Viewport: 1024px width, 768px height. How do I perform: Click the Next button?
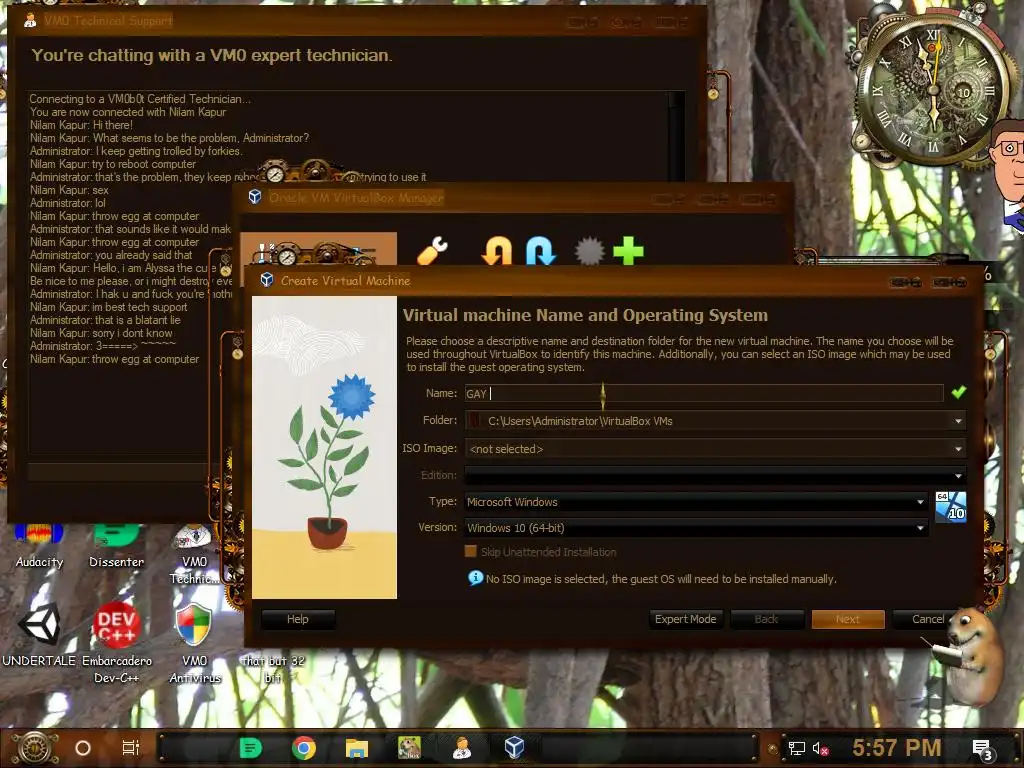pos(848,619)
